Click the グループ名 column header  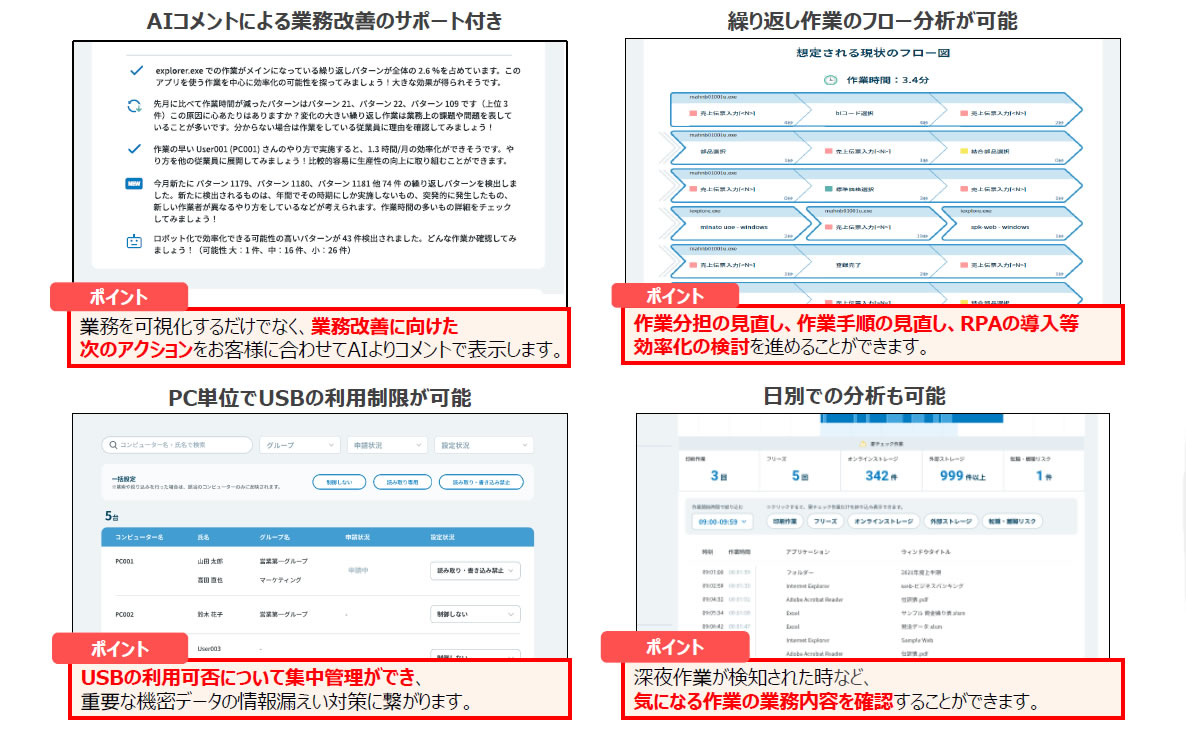275,538
